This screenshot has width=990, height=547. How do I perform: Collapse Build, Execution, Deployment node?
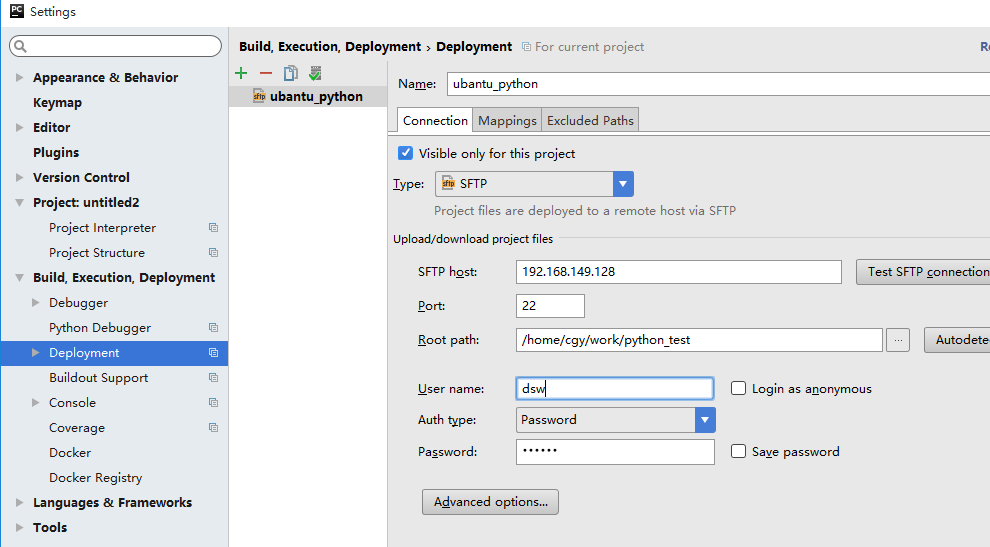coord(20,278)
